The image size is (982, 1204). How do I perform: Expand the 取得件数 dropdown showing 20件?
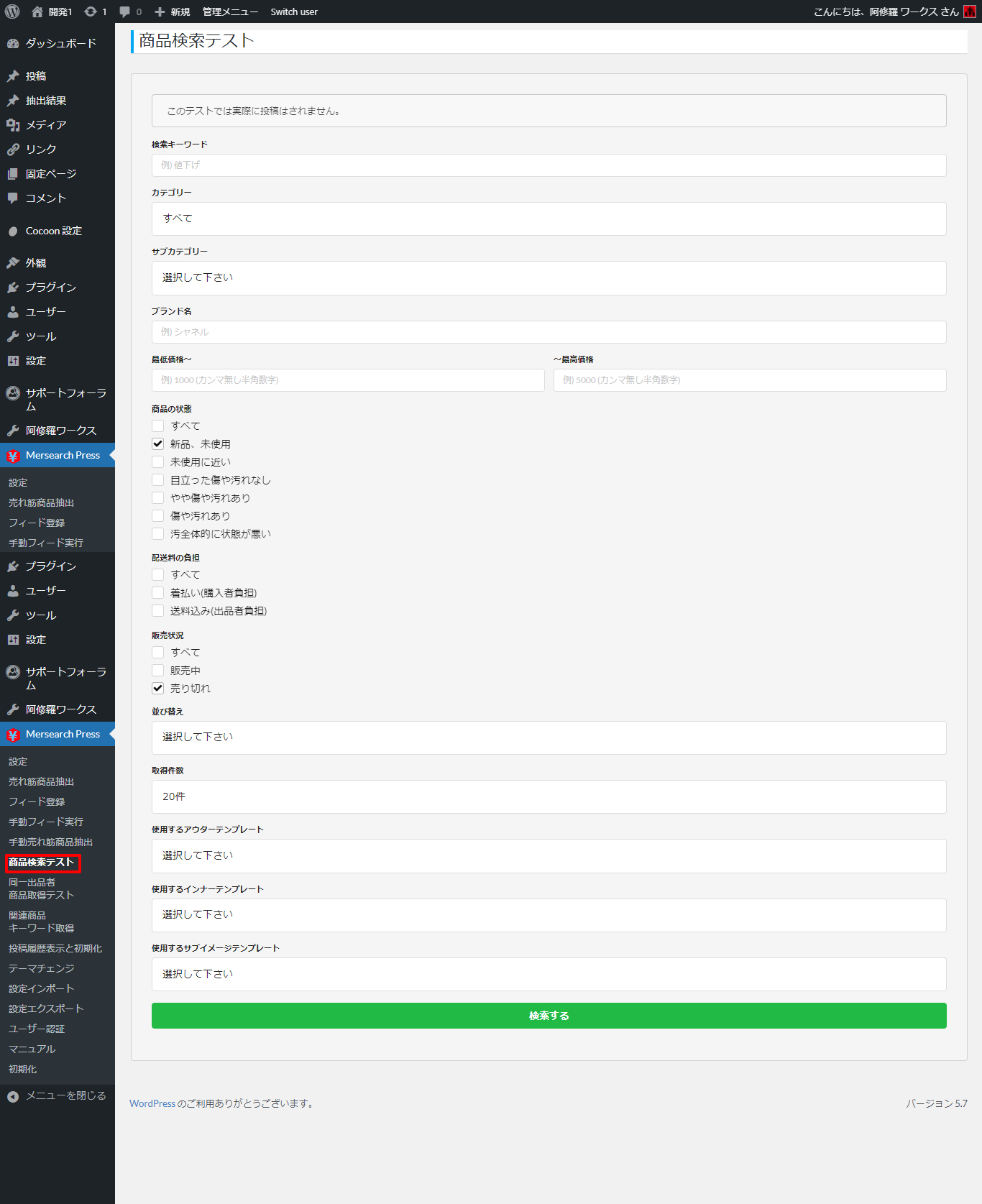[x=549, y=796]
